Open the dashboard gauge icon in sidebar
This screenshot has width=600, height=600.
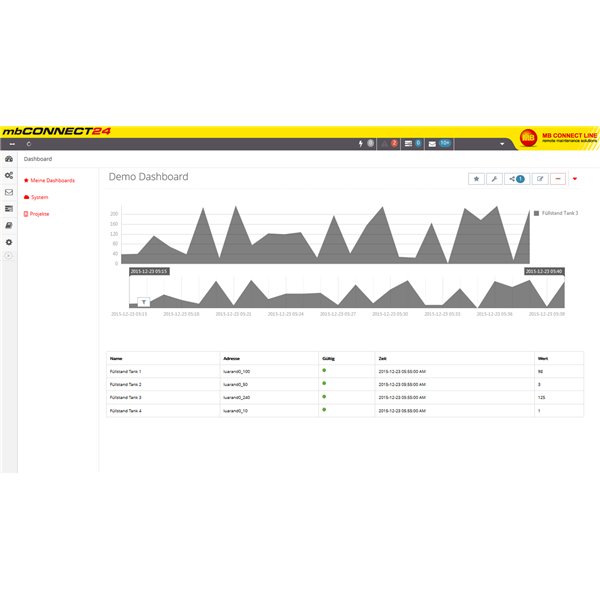[x=9, y=159]
